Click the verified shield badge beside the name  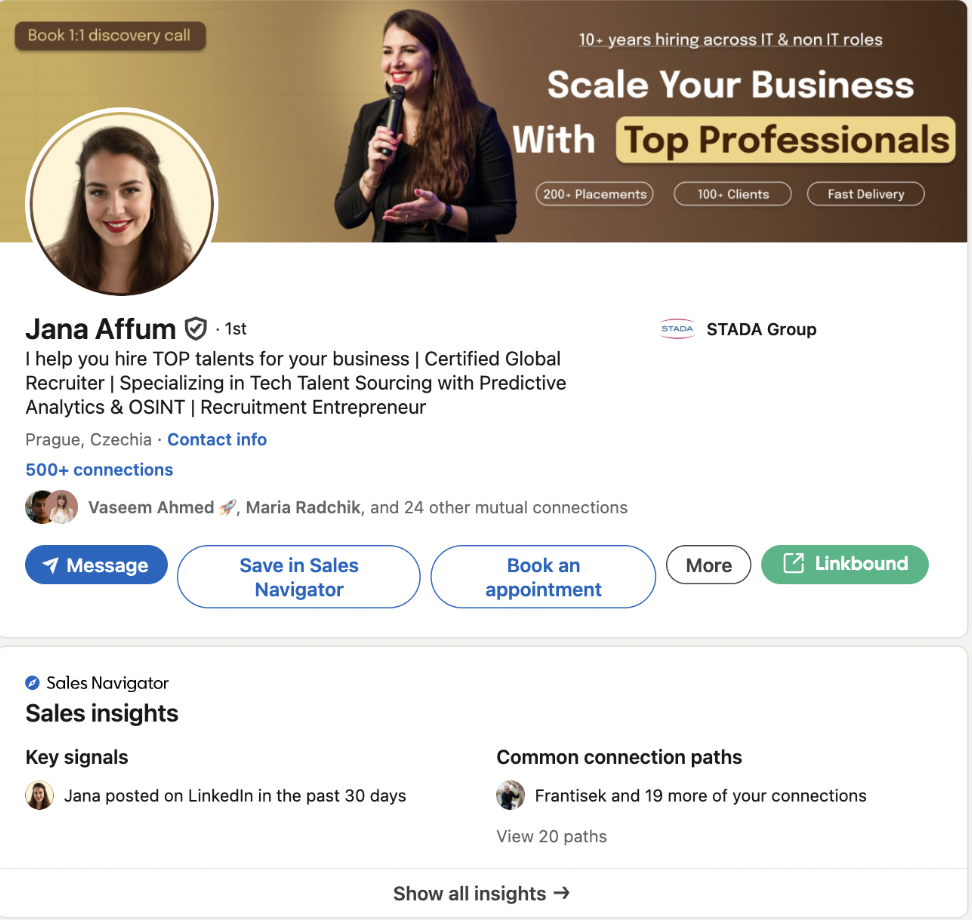pyautogui.click(x=196, y=328)
